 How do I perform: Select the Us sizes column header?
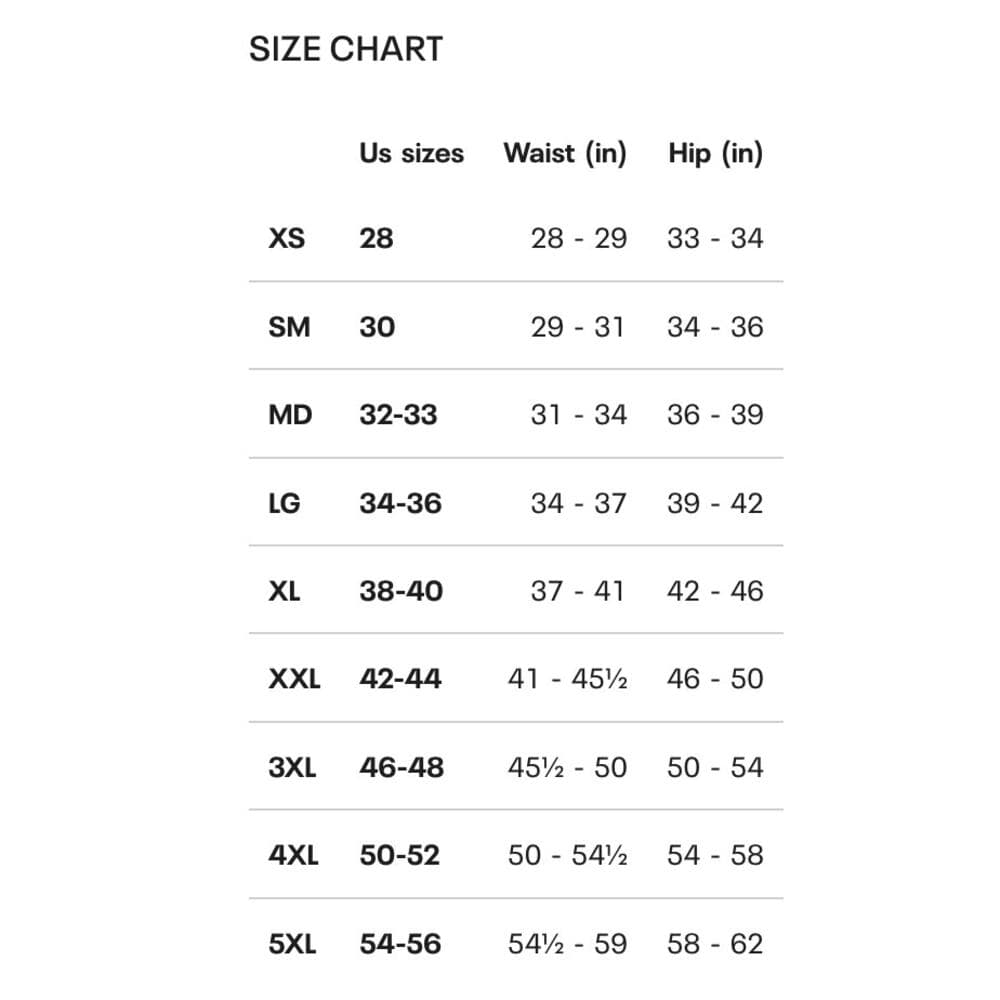(411, 153)
